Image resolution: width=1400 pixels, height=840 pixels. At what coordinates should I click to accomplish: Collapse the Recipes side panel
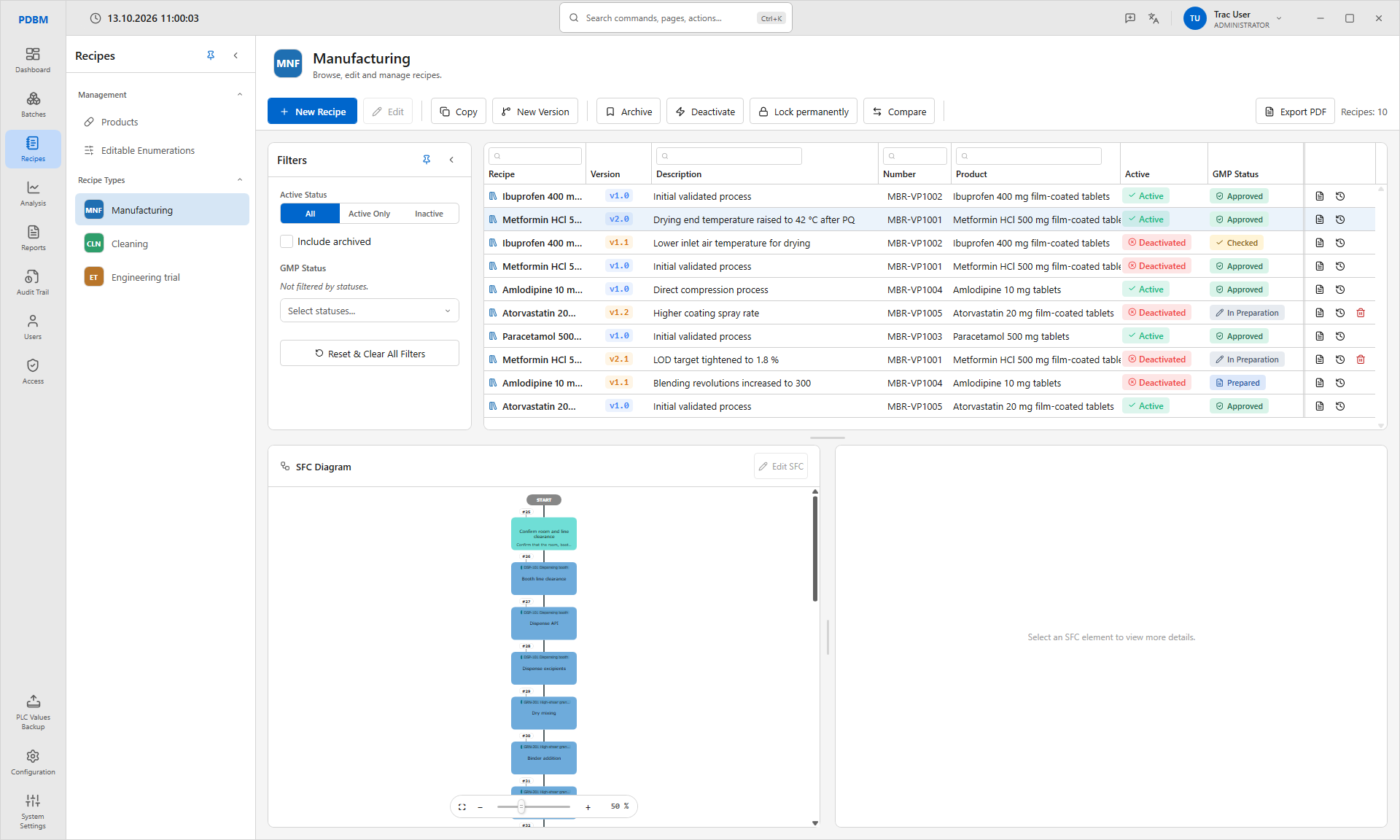point(236,55)
